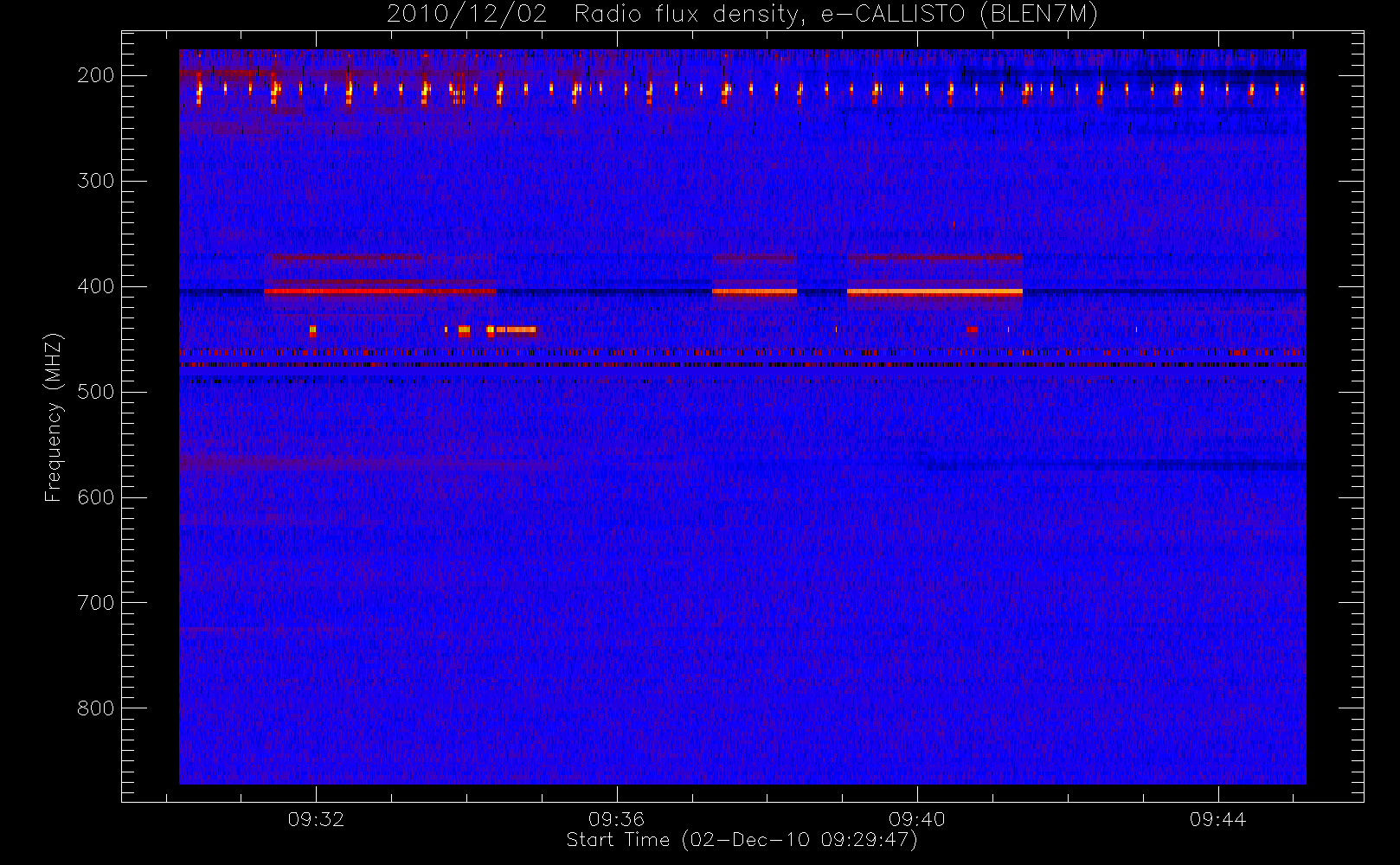Click the 400 frequency tick label
Screen dimensions: 1400x865
tap(95, 286)
